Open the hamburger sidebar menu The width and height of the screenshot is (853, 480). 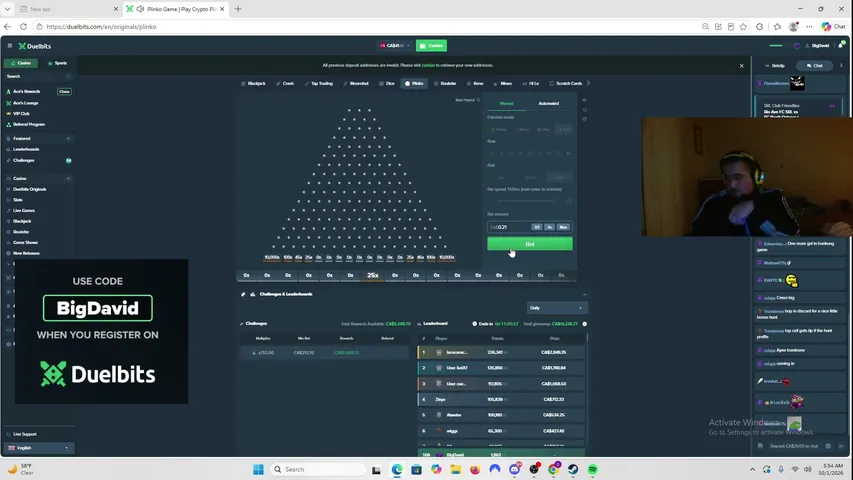10,46
